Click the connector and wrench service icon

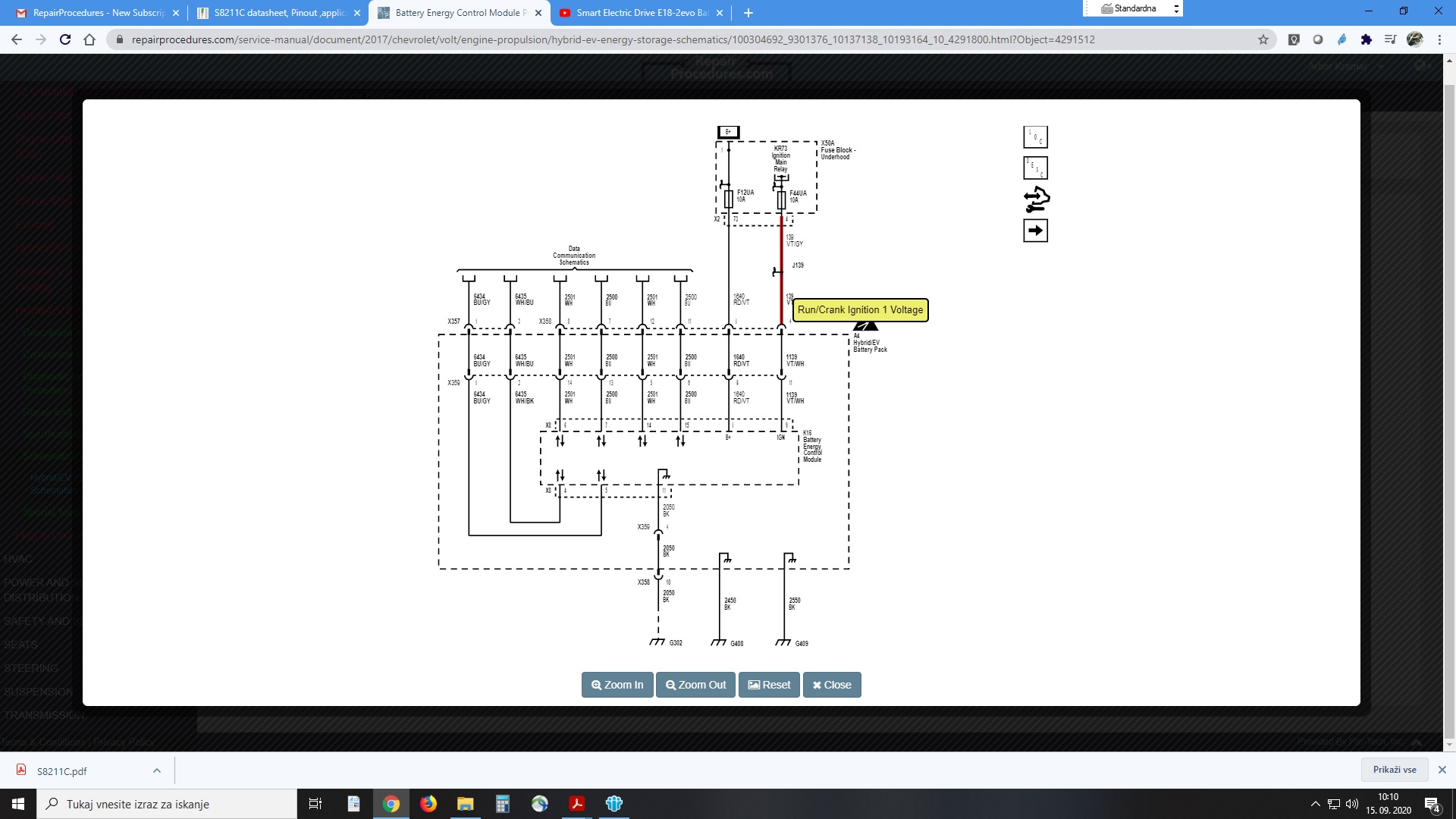coord(1036,199)
